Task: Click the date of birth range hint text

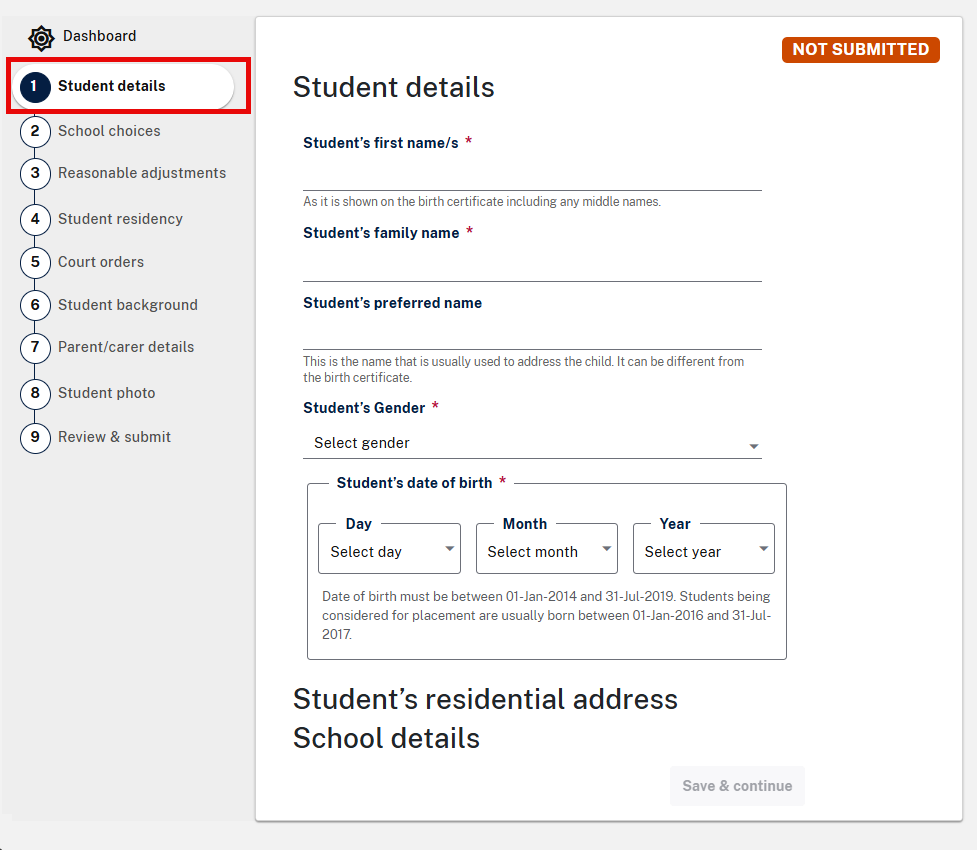Action: [546, 615]
